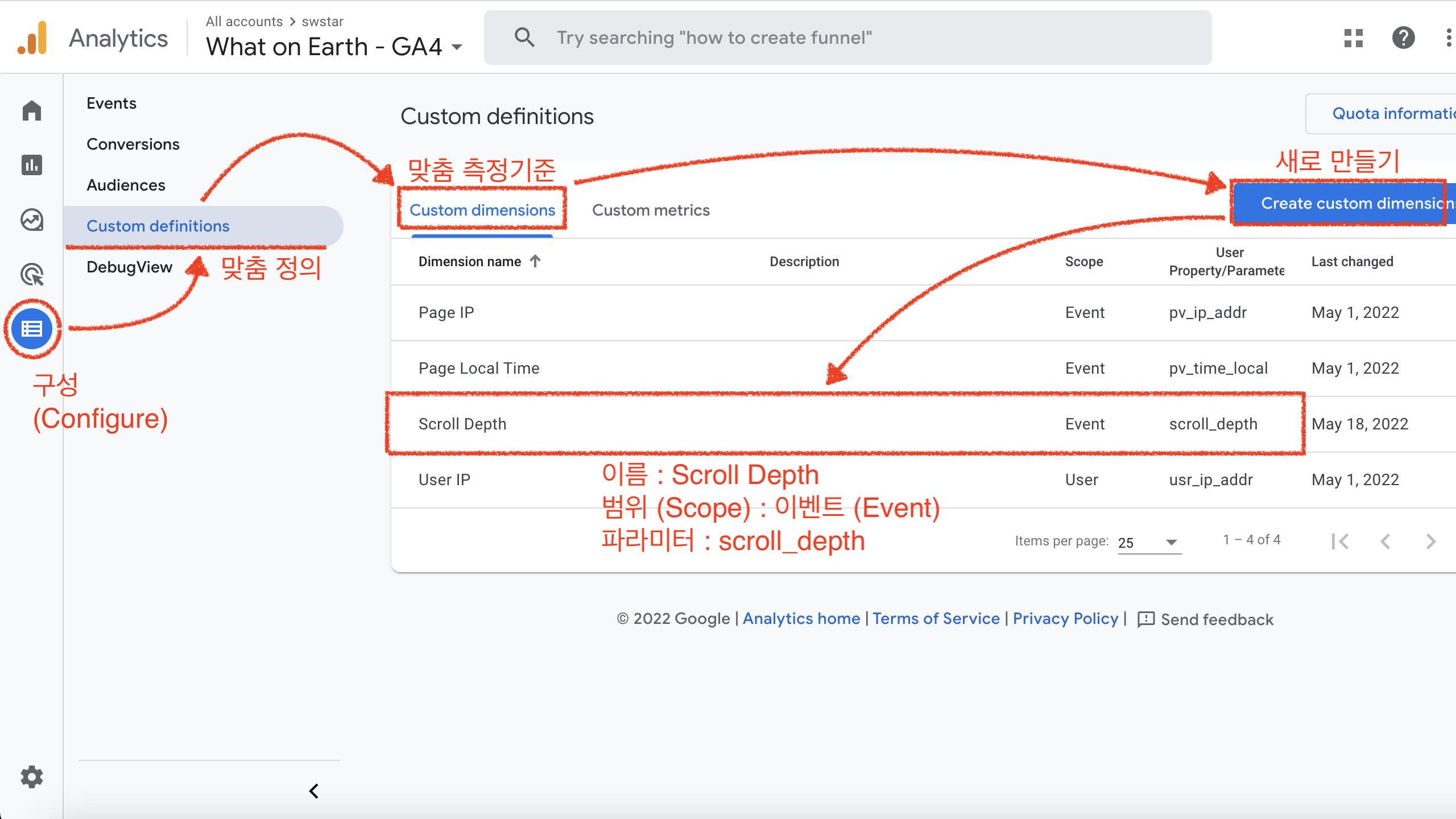Viewport: 1456px width, 819px height.
Task: Open the Items per page dropdown
Action: (x=1148, y=542)
